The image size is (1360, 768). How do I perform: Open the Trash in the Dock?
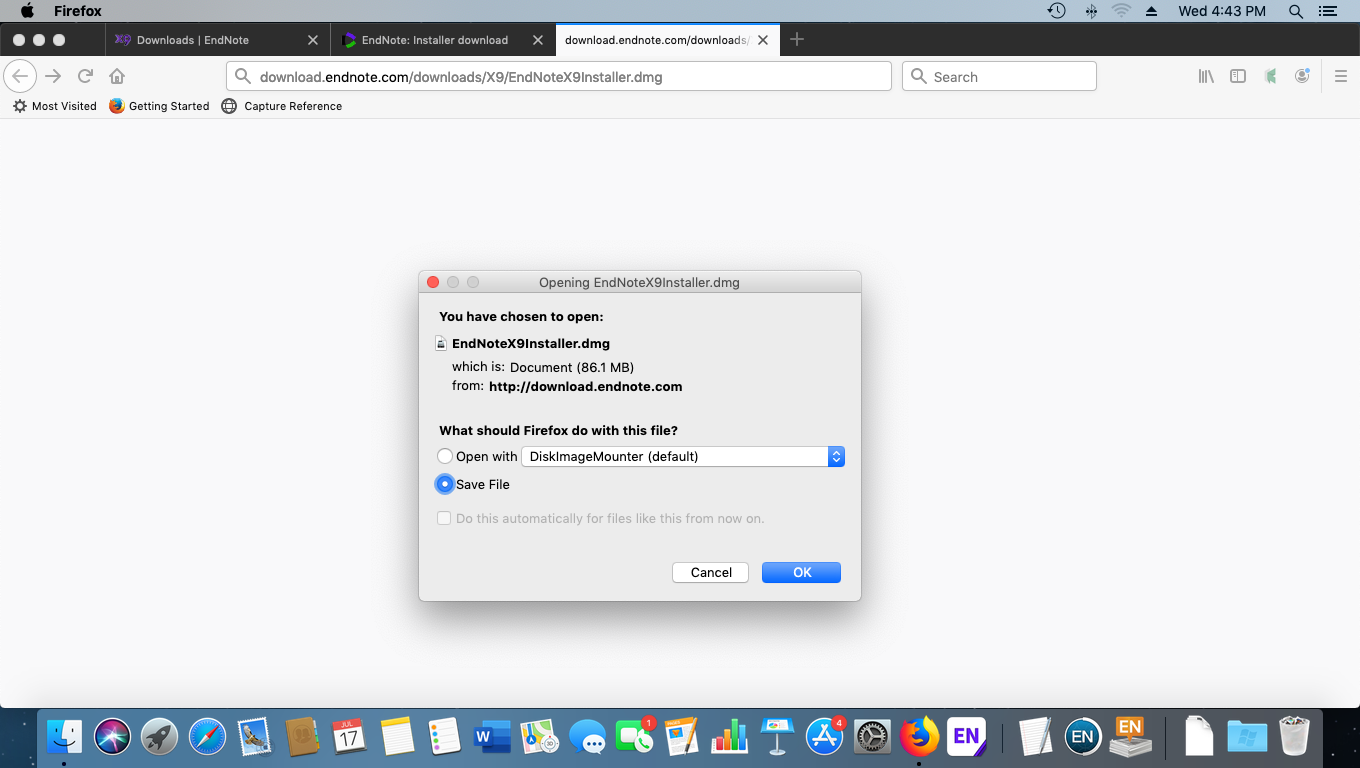(1295, 738)
